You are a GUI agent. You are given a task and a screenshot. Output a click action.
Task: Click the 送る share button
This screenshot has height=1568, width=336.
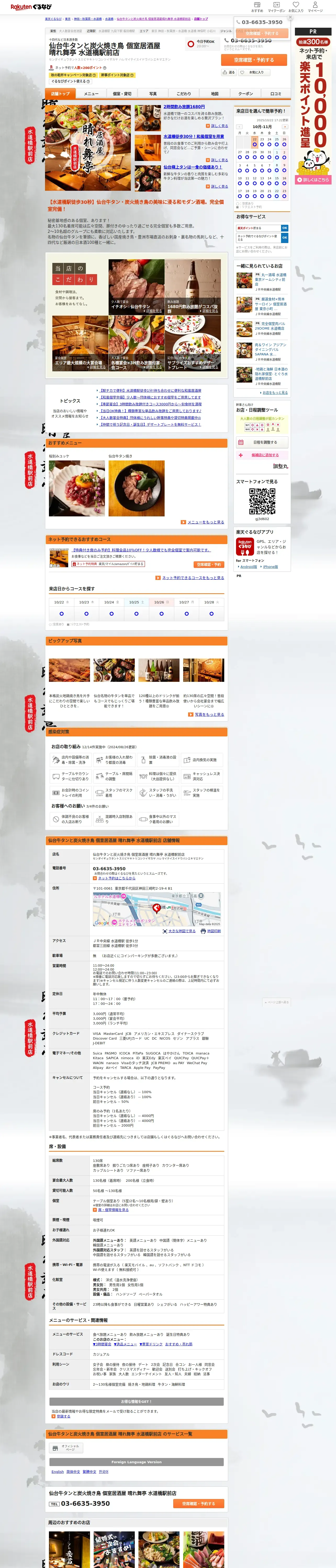(x=229, y=72)
